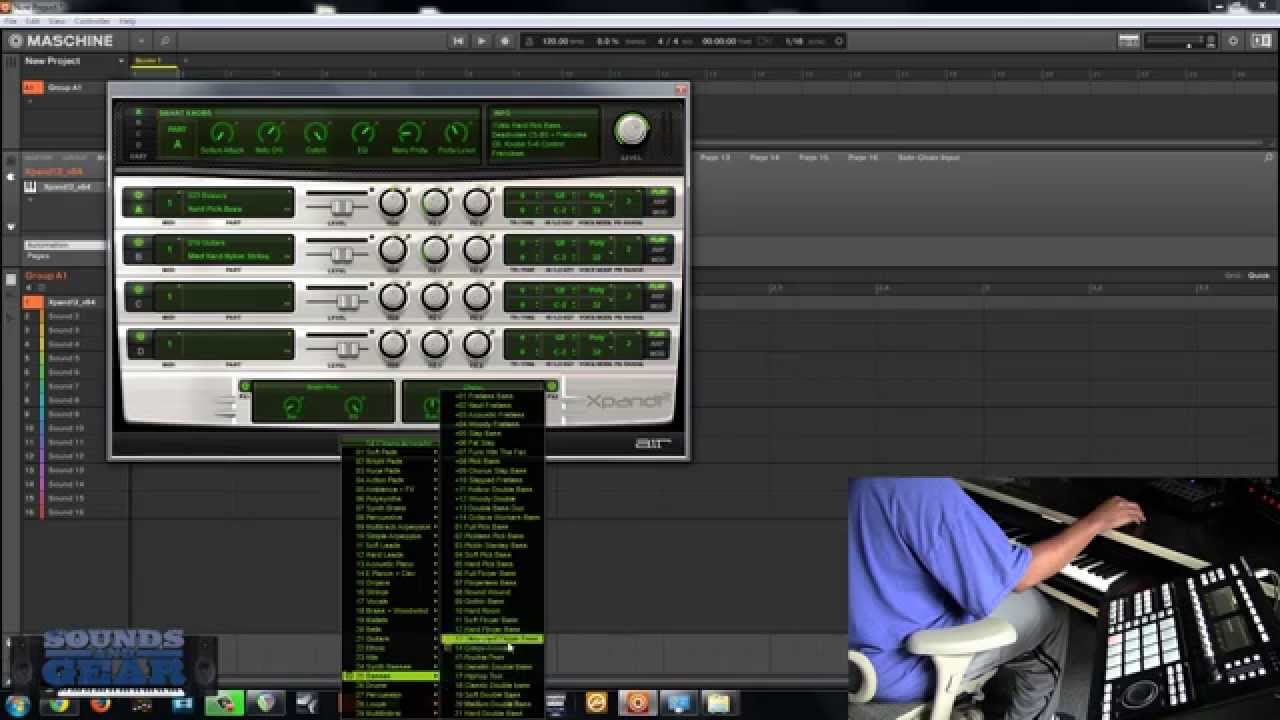Select the part A letter button

click(x=138, y=209)
